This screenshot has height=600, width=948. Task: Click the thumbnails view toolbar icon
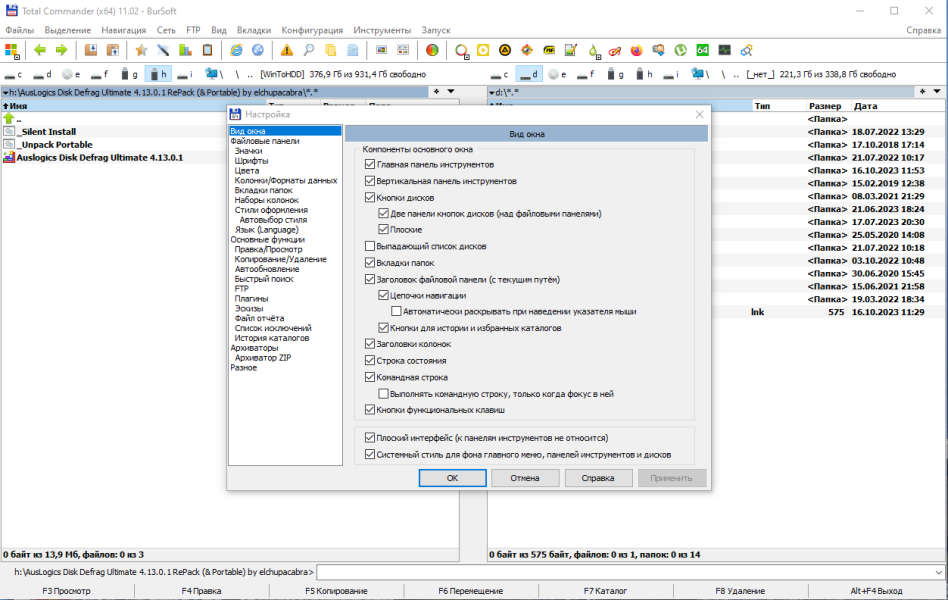[403, 50]
